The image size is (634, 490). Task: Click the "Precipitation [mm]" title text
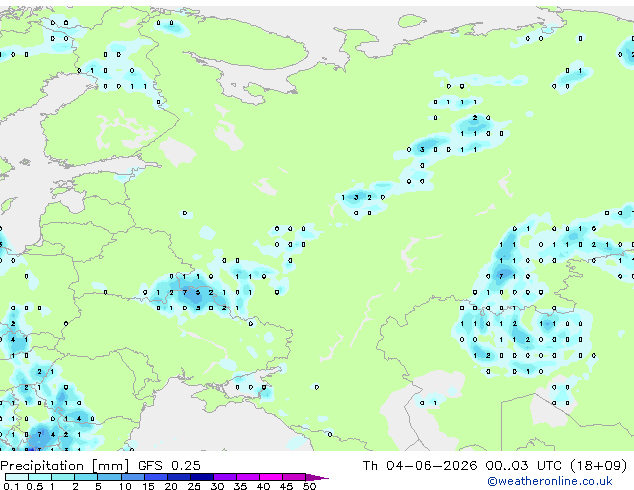click(65, 466)
